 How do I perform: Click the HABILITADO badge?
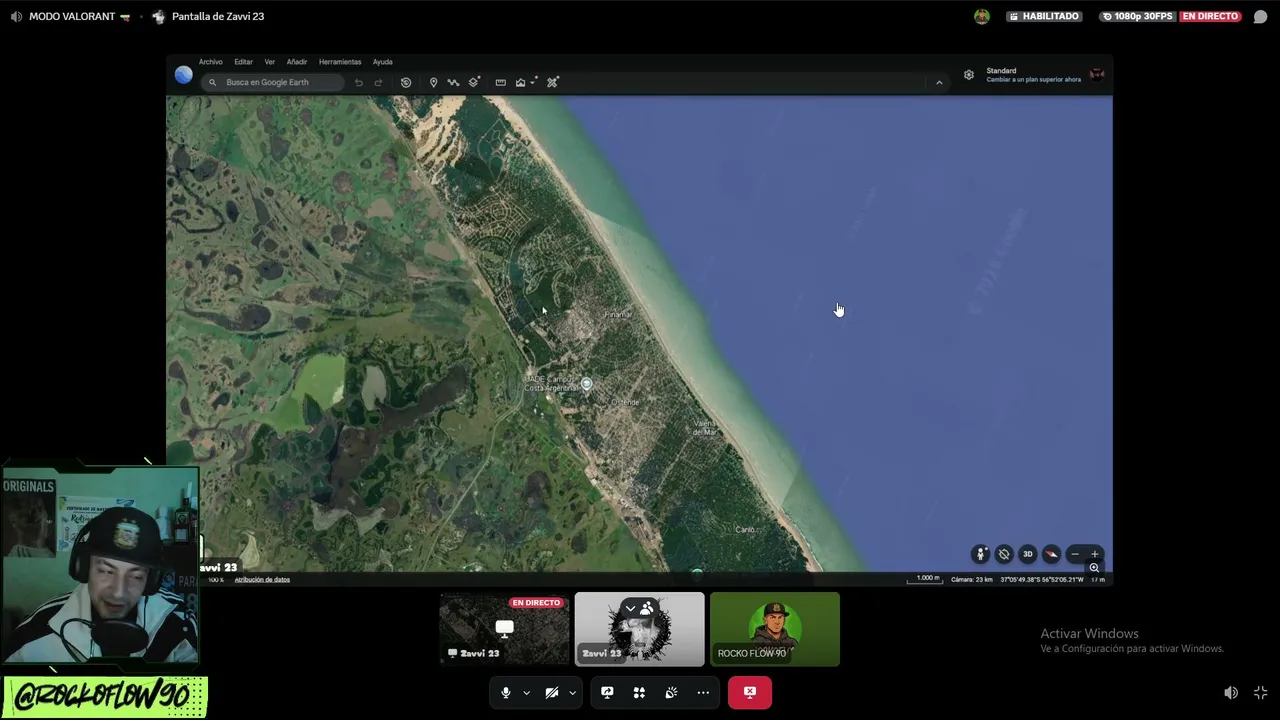pos(1044,17)
